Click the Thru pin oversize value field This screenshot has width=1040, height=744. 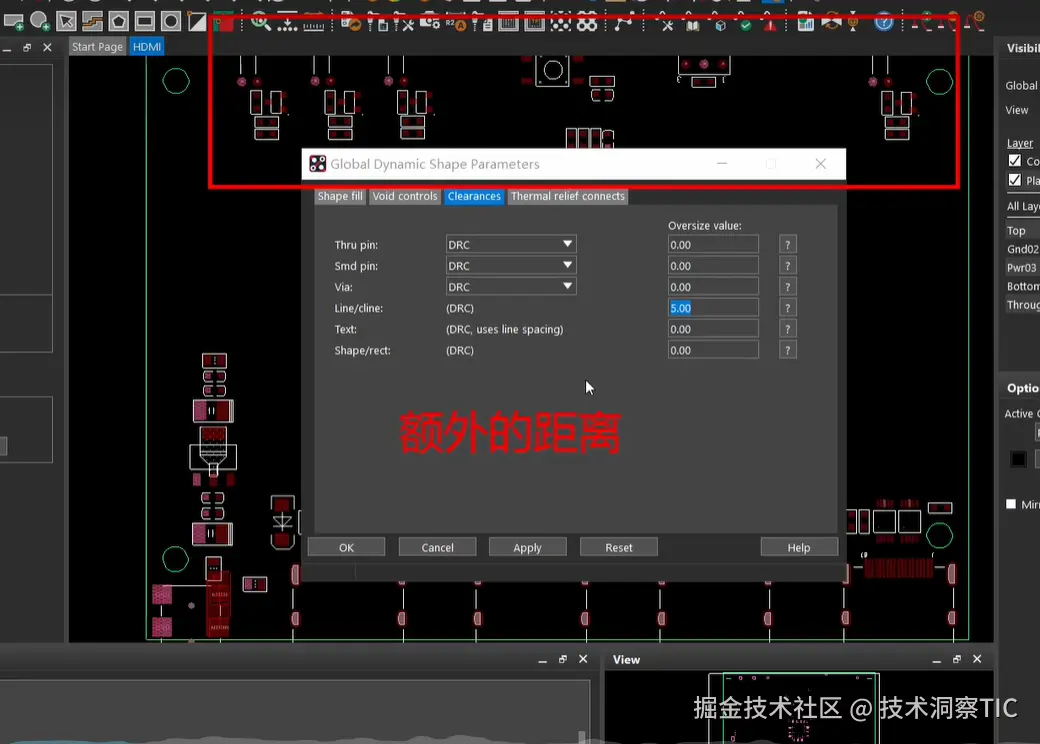pyautogui.click(x=713, y=245)
